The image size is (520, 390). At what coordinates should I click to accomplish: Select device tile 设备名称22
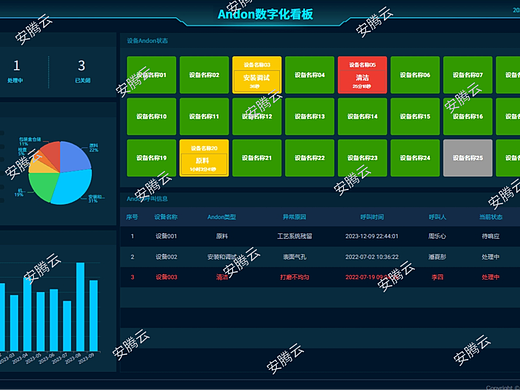(310, 158)
